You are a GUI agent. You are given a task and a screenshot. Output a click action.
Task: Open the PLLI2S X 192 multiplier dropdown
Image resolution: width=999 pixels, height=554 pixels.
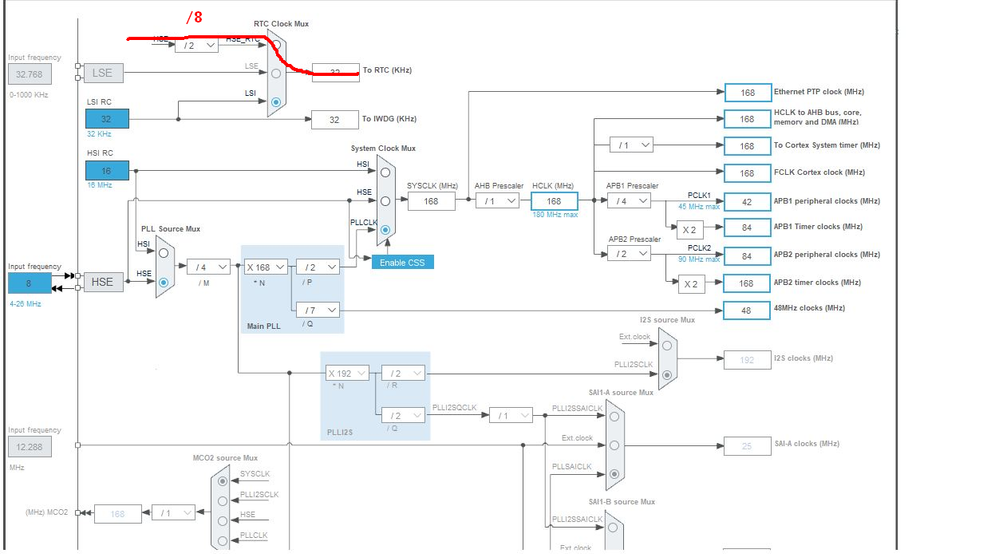(x=347, y=373)
